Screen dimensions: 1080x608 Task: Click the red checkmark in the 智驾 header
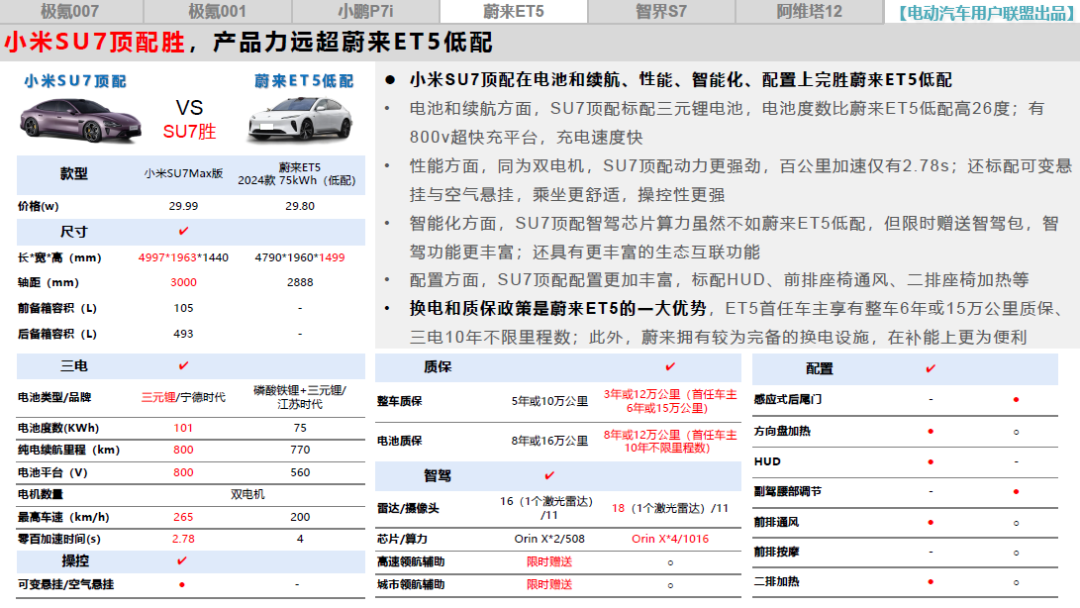pyautogui.click(x=550, y=475)
